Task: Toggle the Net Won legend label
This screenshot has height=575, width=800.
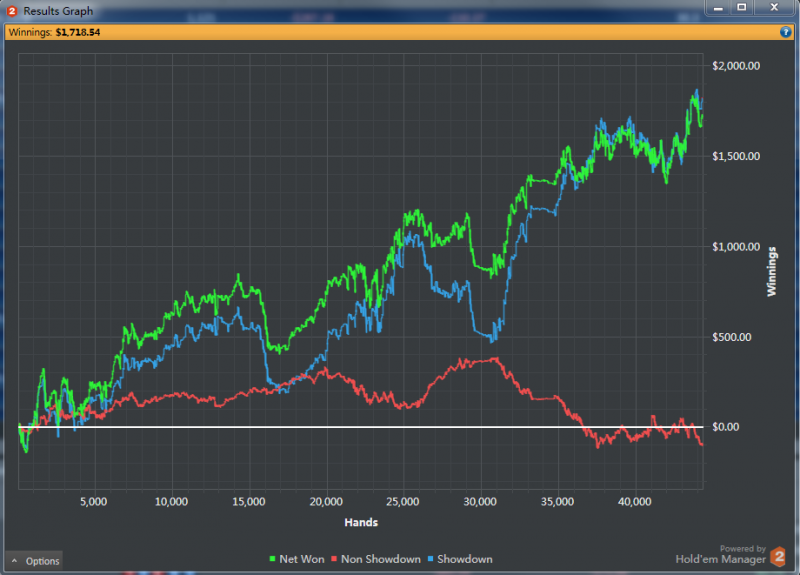Action: [303, 559]
